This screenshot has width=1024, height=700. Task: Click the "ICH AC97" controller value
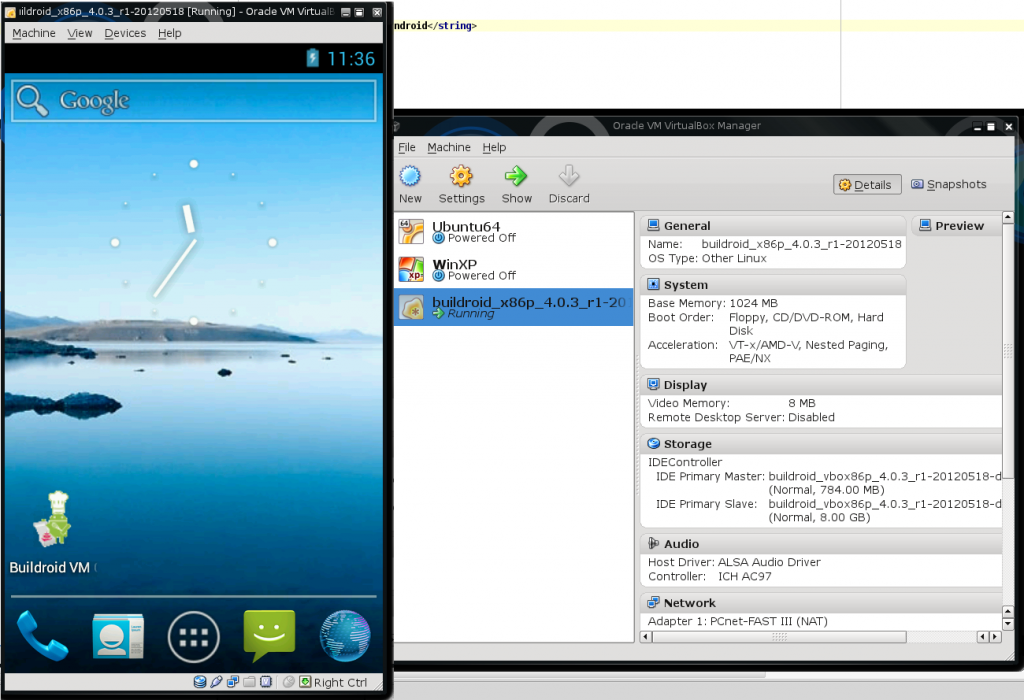pos(744,577)
